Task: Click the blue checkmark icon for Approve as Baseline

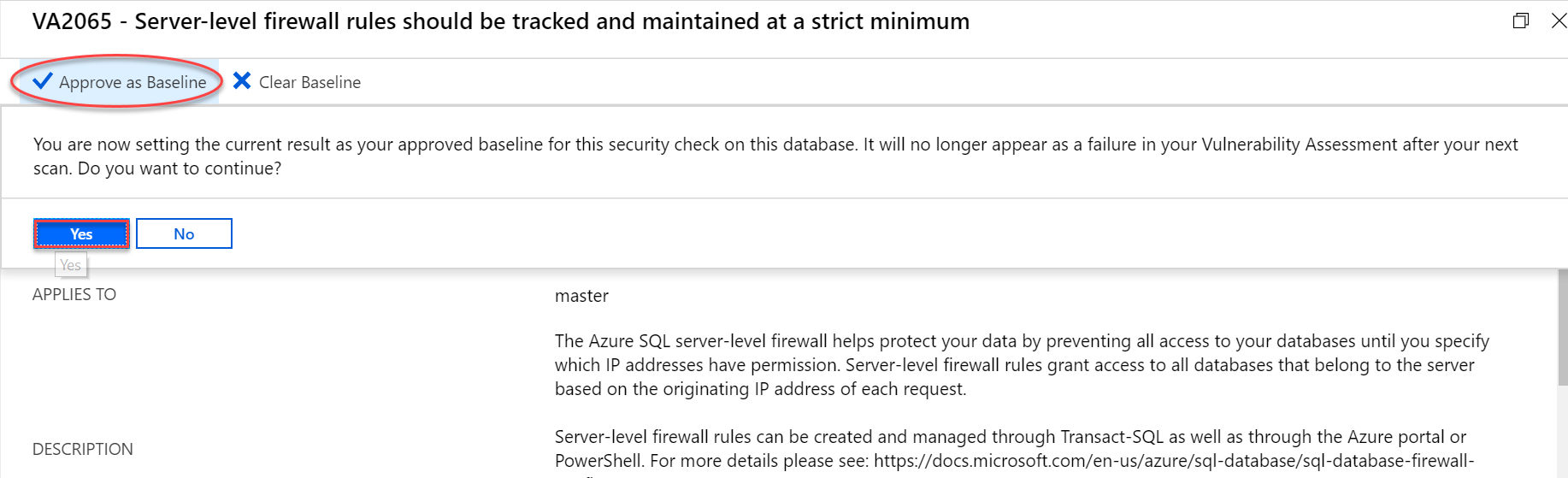Action: 42,81
